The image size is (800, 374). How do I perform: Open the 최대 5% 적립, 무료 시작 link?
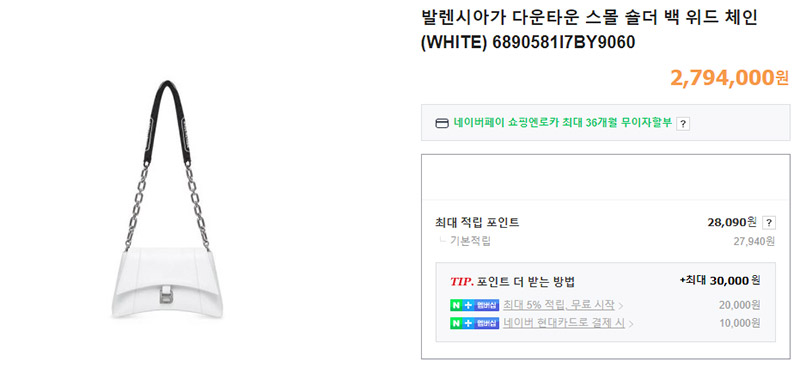(x=559, y=305)
